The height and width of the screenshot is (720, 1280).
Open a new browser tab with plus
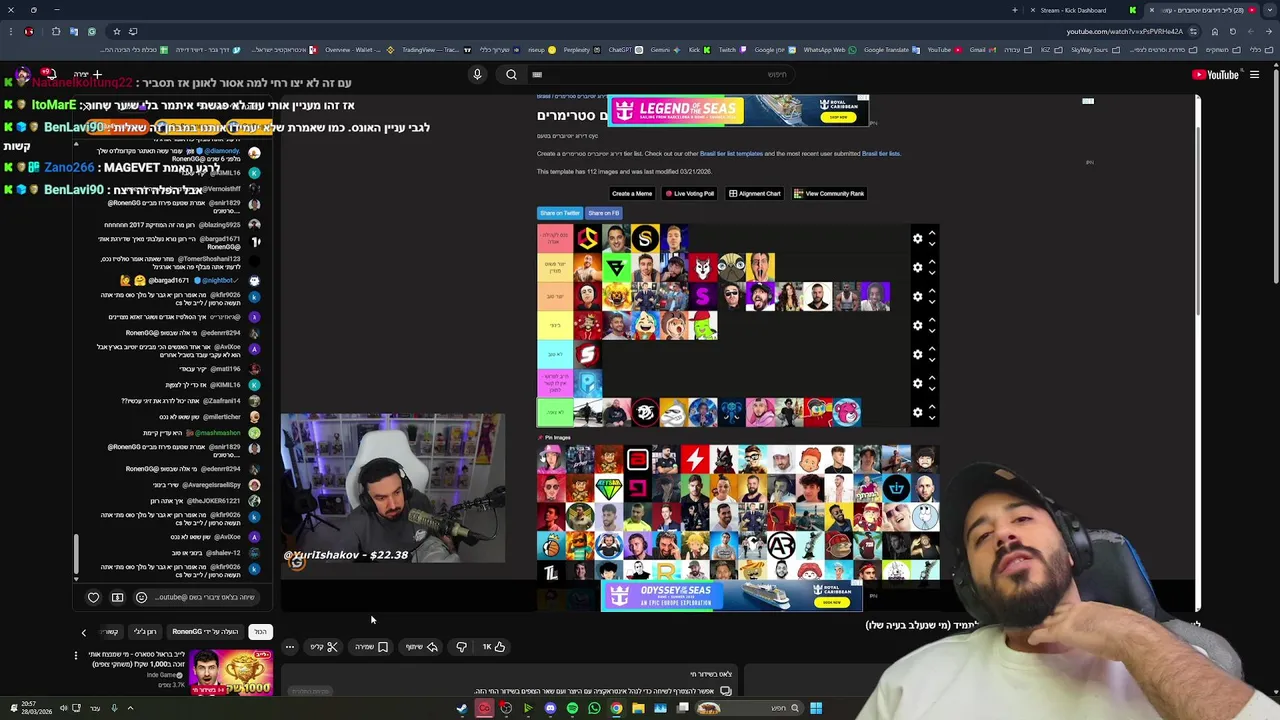(1015, 10)
